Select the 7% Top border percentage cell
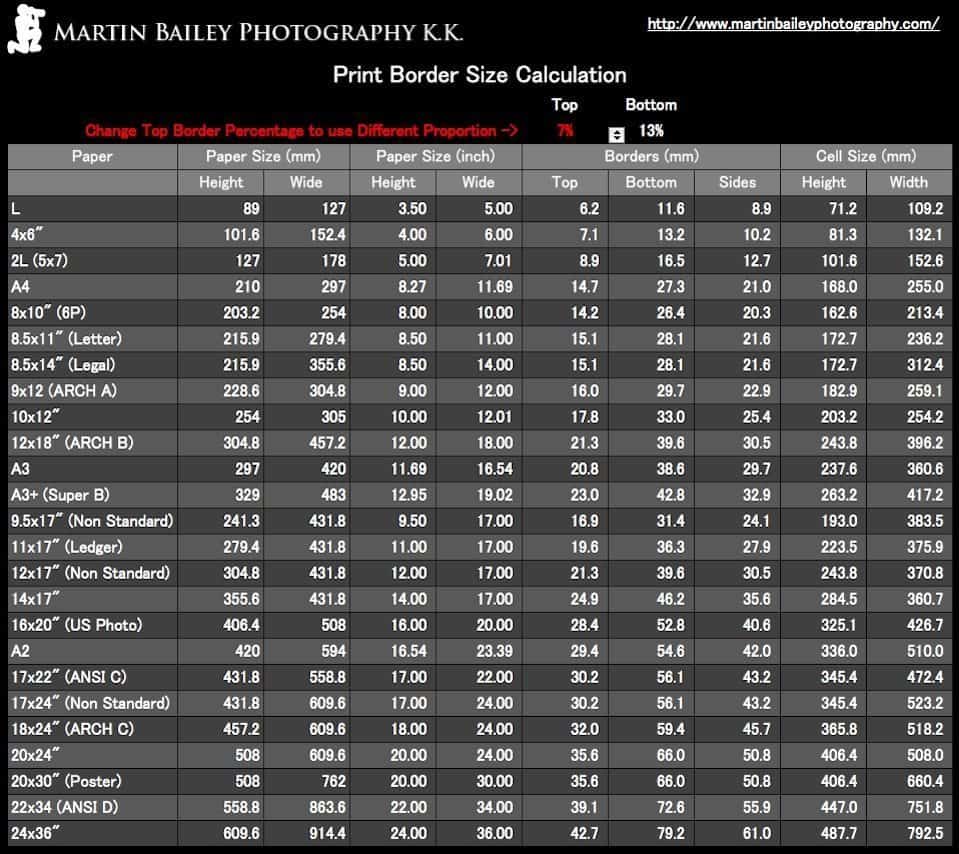Viewport: 959px width, 854px height. click(565, 130)
